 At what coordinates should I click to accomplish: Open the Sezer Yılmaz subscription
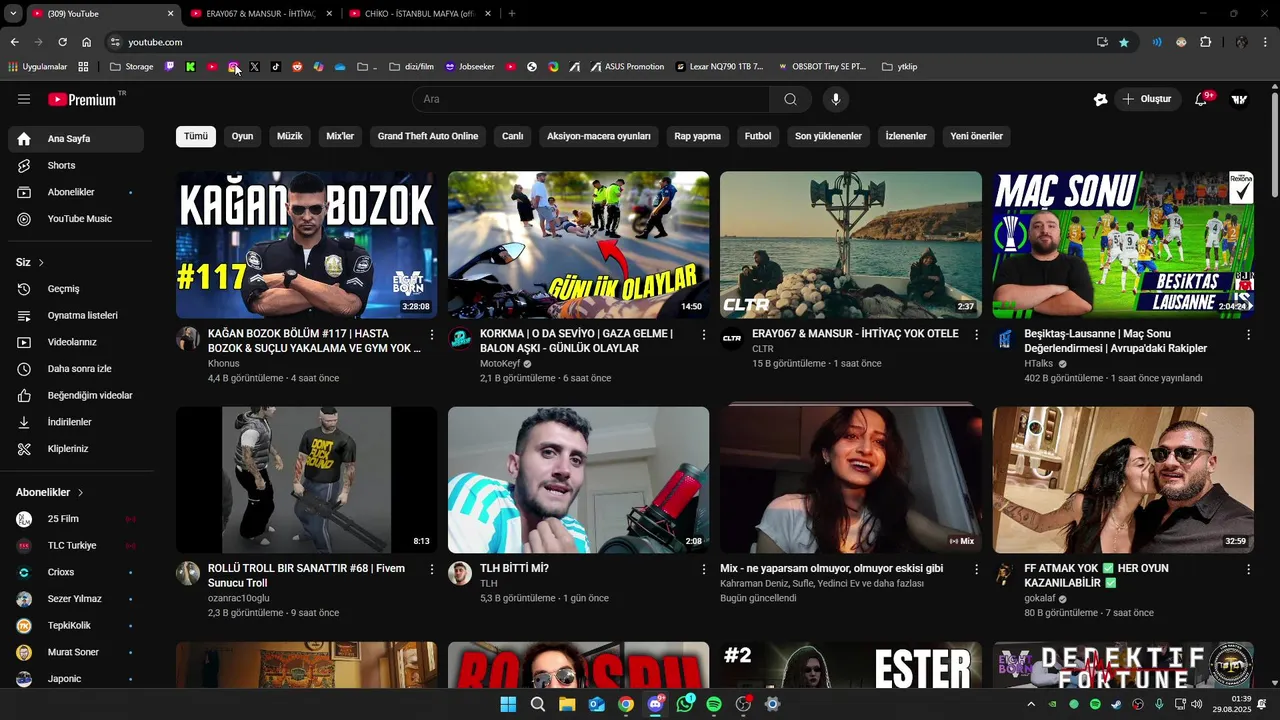76,599
